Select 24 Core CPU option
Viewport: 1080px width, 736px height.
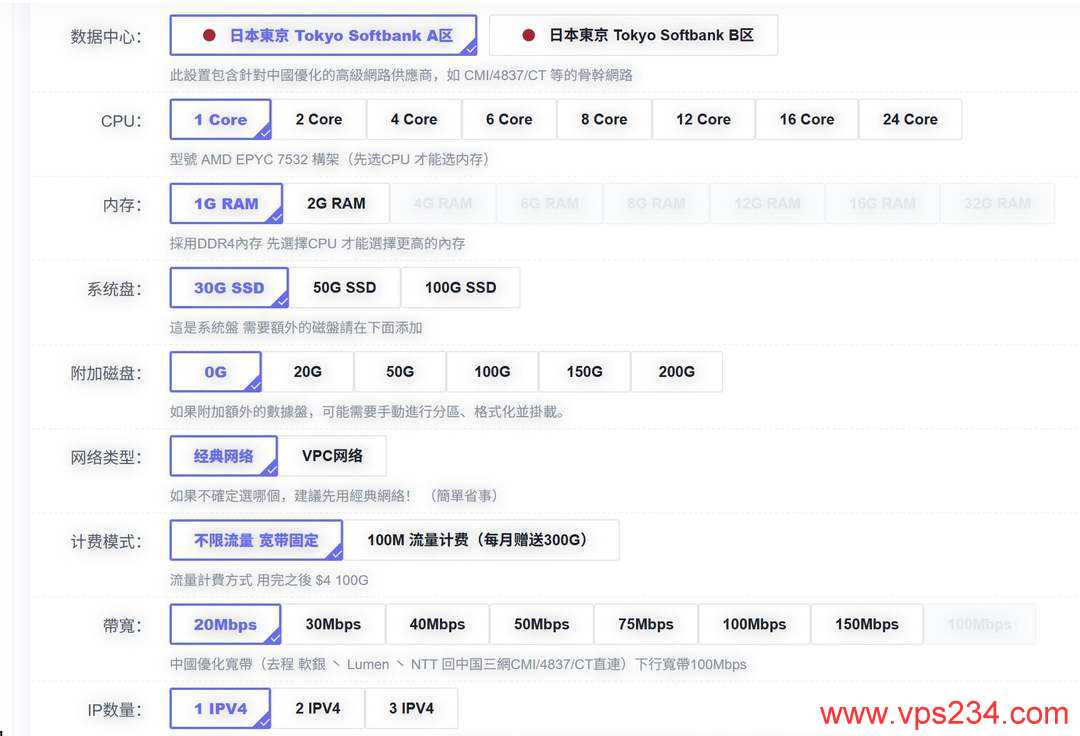point(910,119)
